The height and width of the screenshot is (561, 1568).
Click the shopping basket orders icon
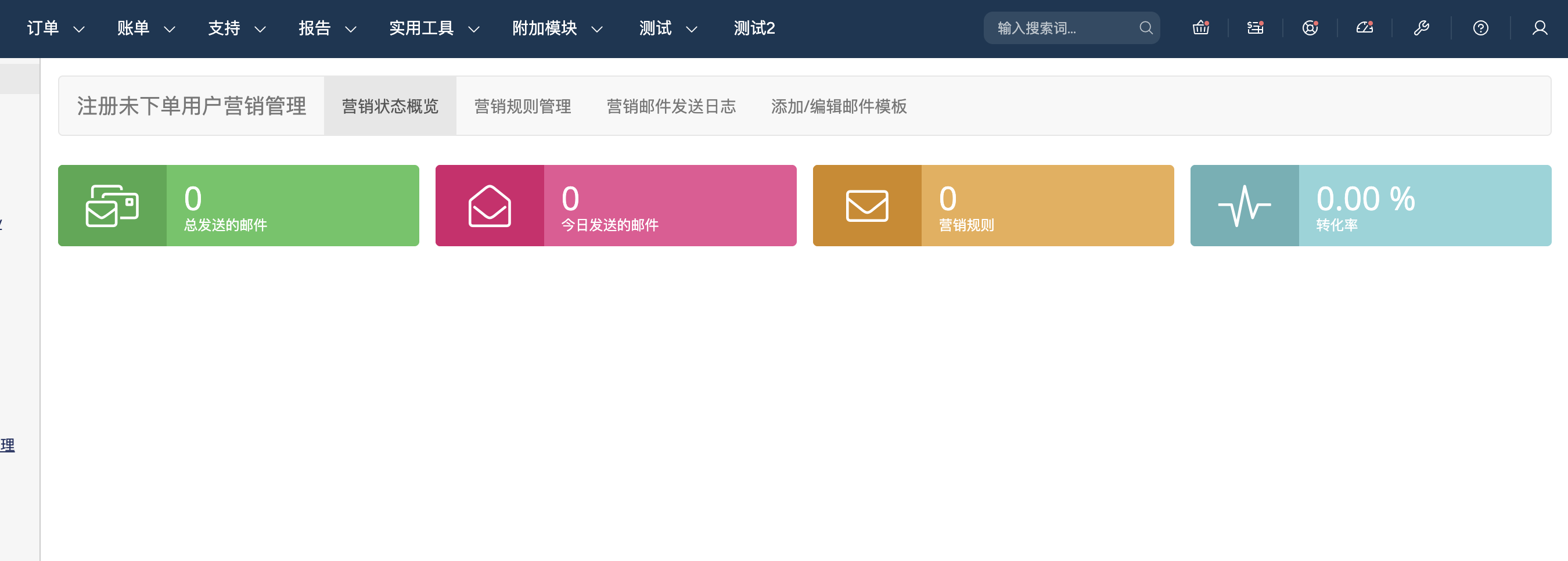pyautogui.click(x=1200, y=28)
